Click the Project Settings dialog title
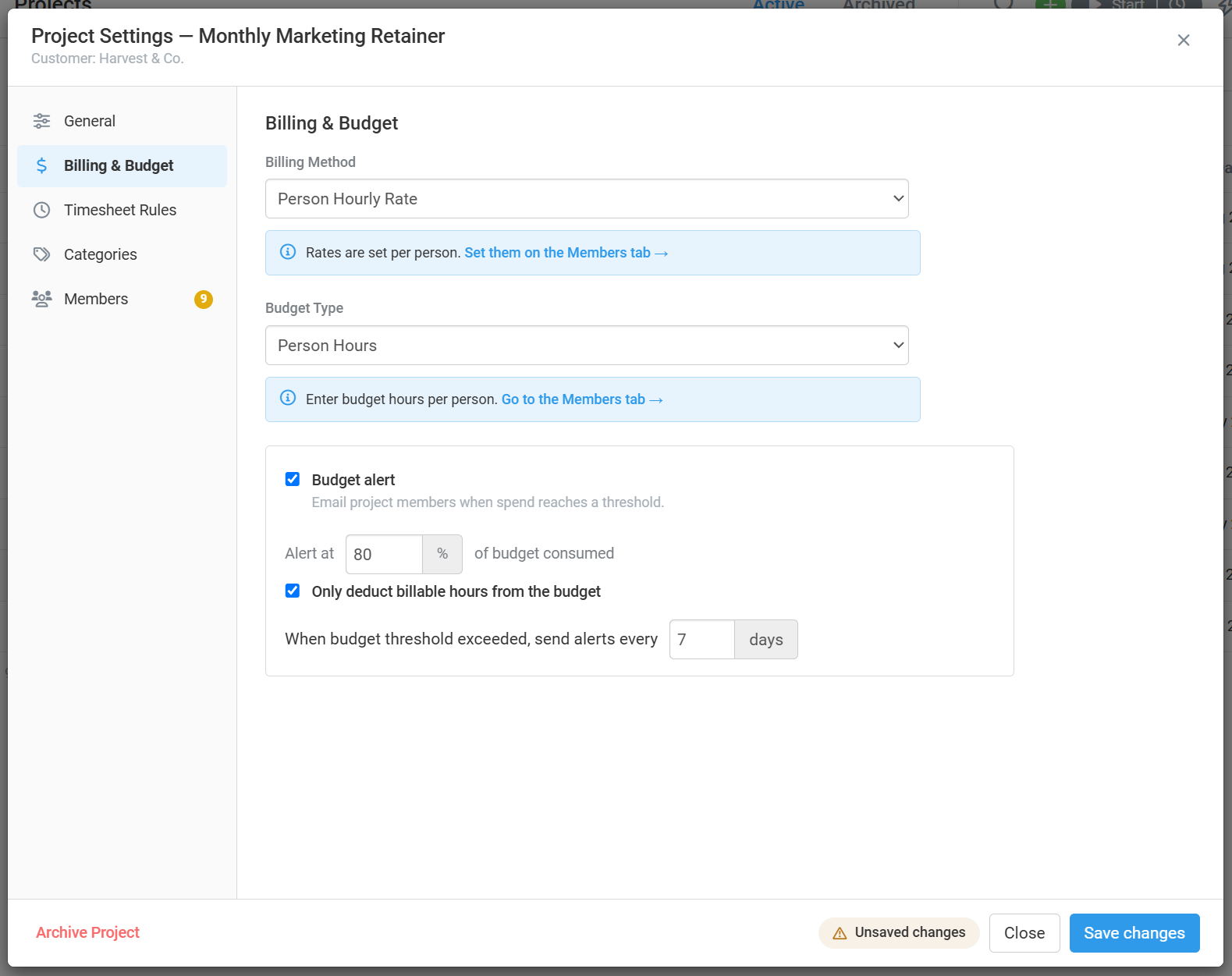This screenshot has height=976, width=1232. point(238,36)
